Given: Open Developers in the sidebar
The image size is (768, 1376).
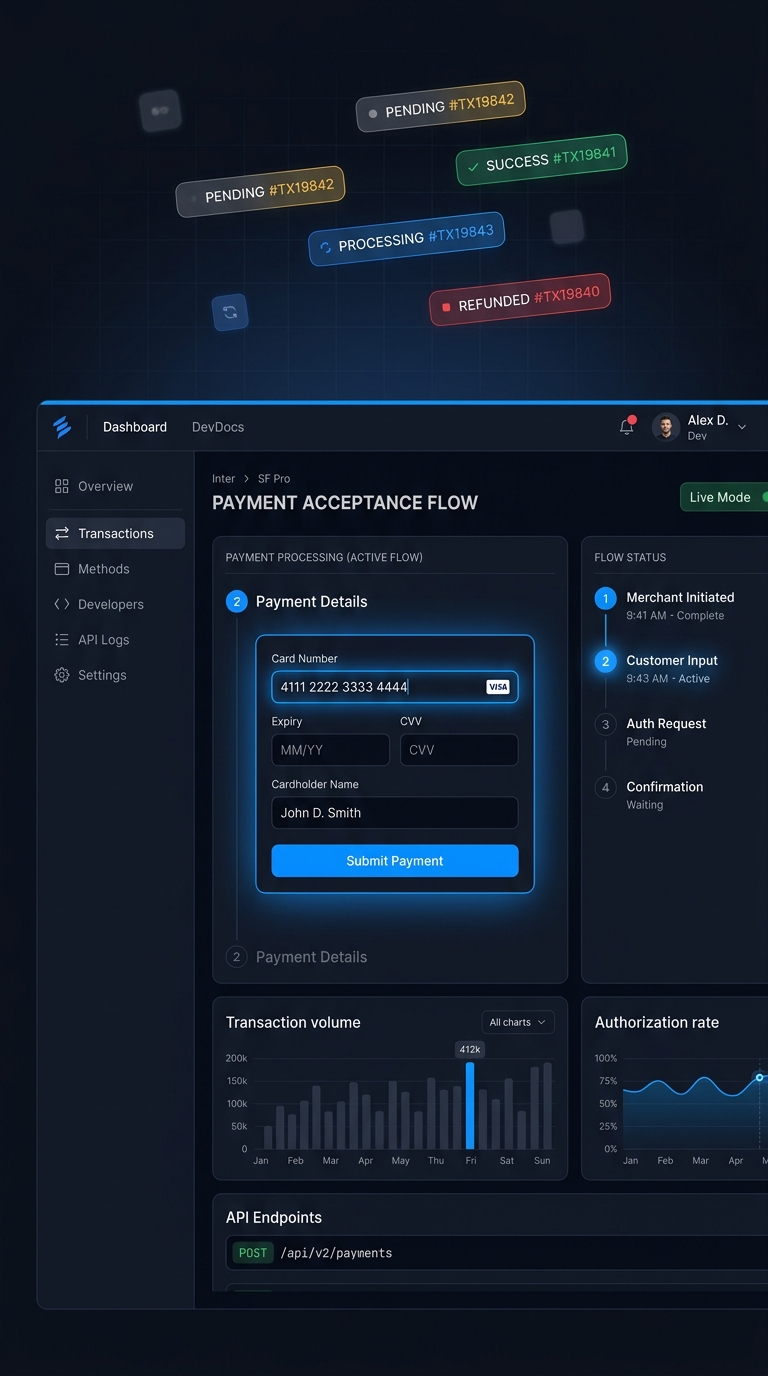Looking at the screenshot, I should click(115, 604).
